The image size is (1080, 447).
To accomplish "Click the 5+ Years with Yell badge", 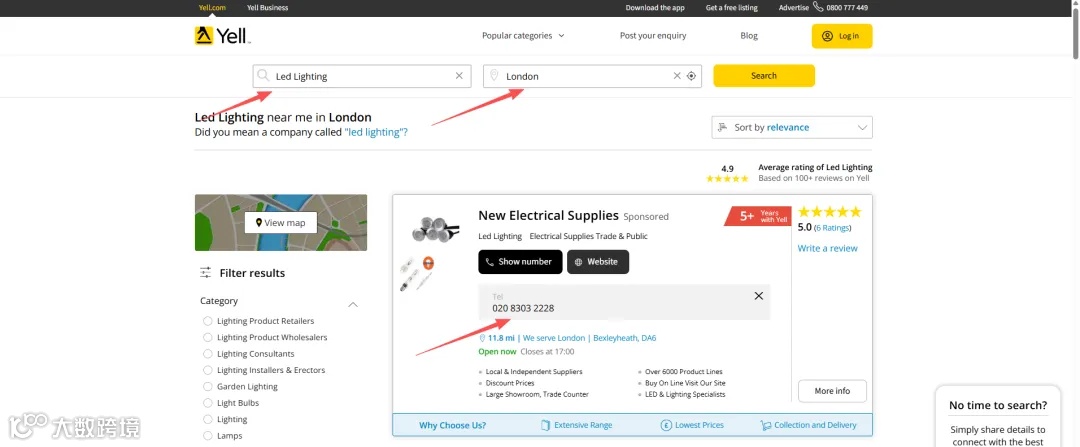I will point(758,216).
